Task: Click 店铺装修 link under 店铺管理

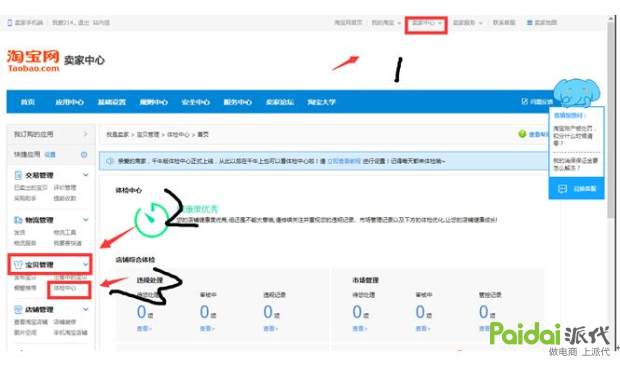Action: (x=65, y=322)
